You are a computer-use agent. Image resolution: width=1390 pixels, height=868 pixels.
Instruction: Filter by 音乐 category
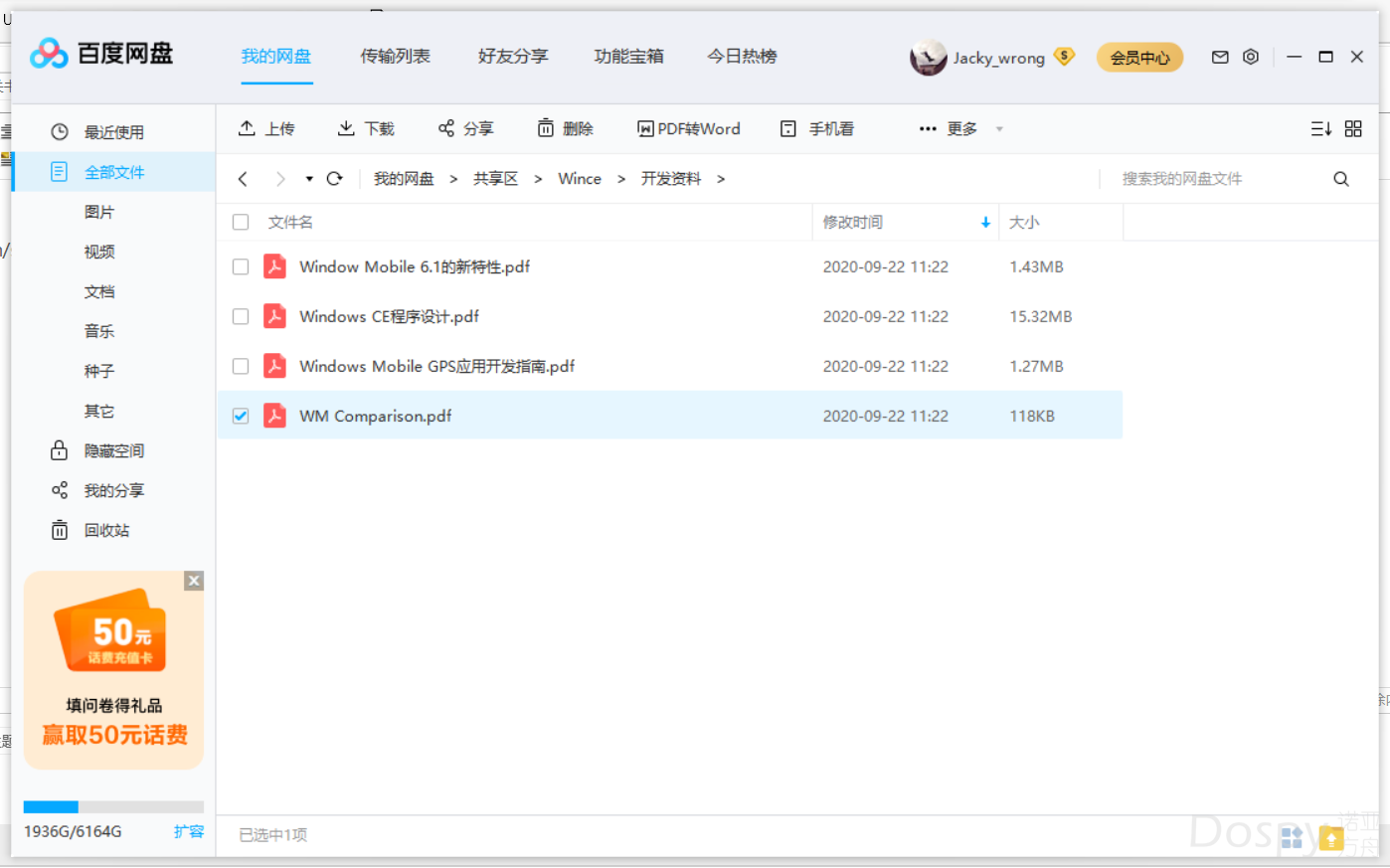(99, 331)
